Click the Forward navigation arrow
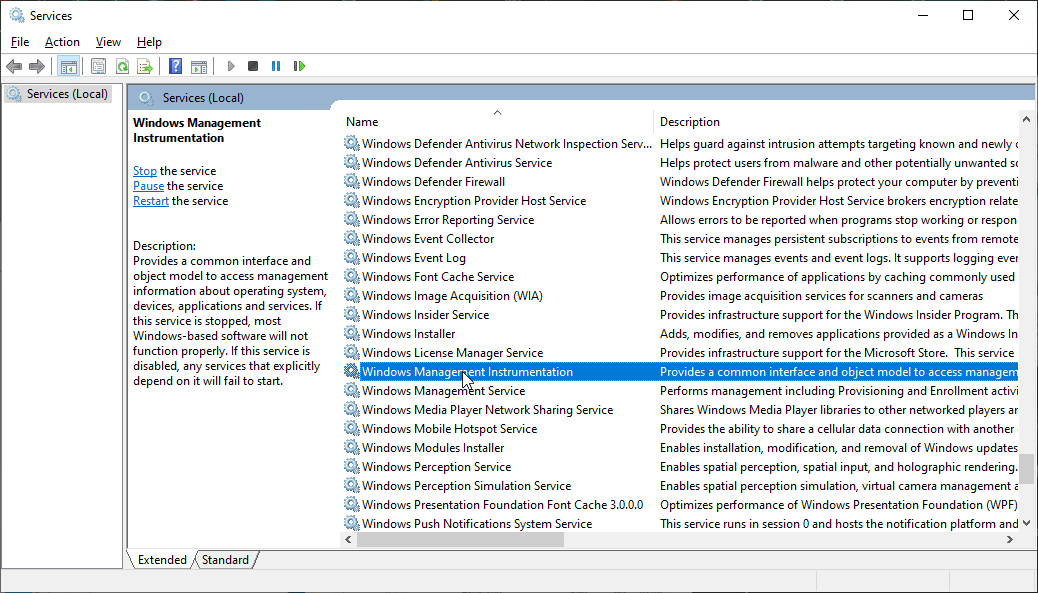 [37, 65]
